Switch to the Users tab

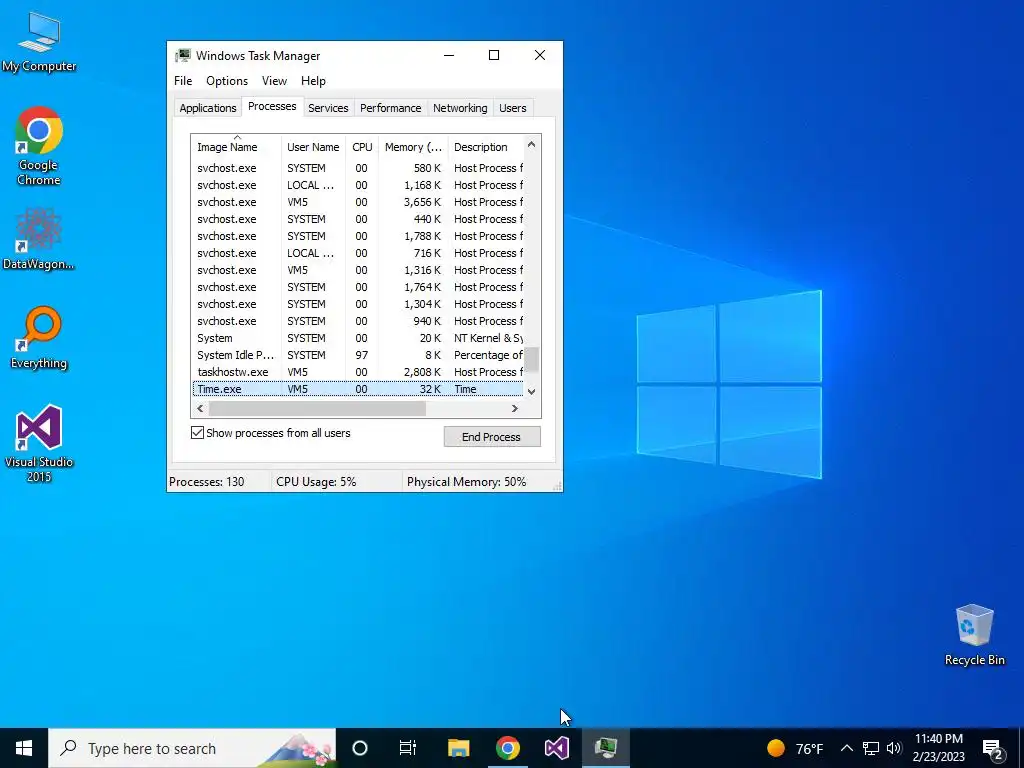[x=513, y=108]
